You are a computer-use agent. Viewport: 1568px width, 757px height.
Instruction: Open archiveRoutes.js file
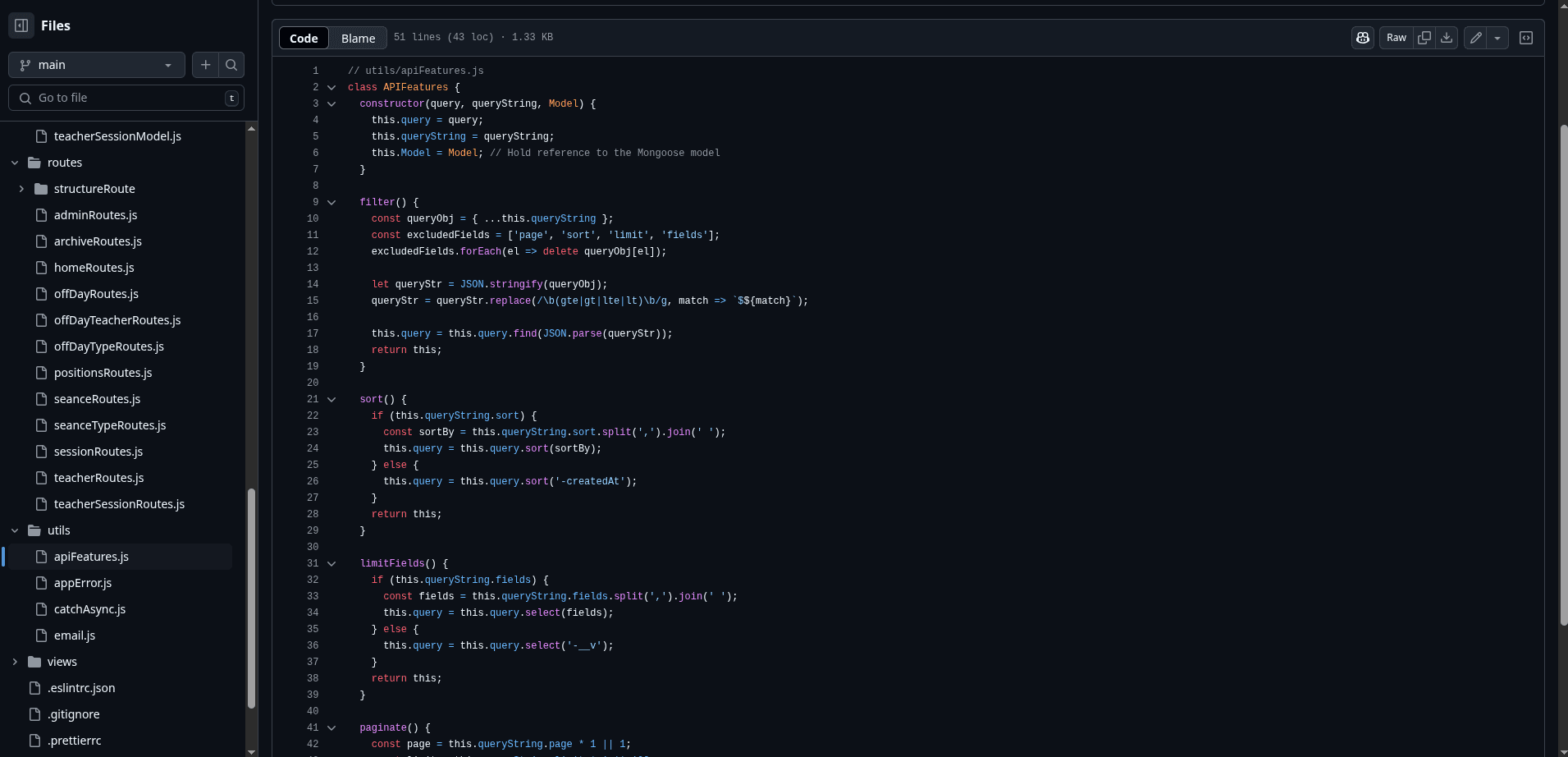coord(98,241)
